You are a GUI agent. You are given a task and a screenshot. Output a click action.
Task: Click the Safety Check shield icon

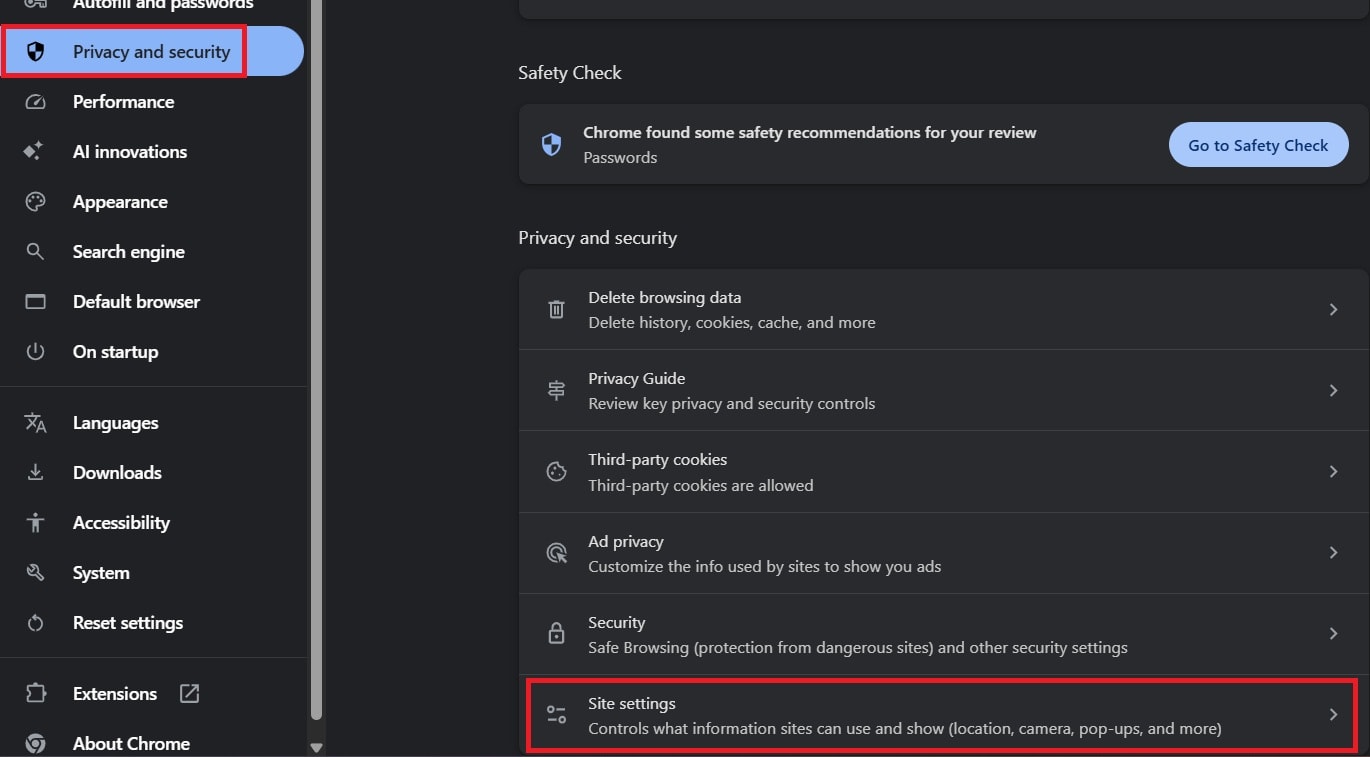pyautogui.click(x=551, y=145)
